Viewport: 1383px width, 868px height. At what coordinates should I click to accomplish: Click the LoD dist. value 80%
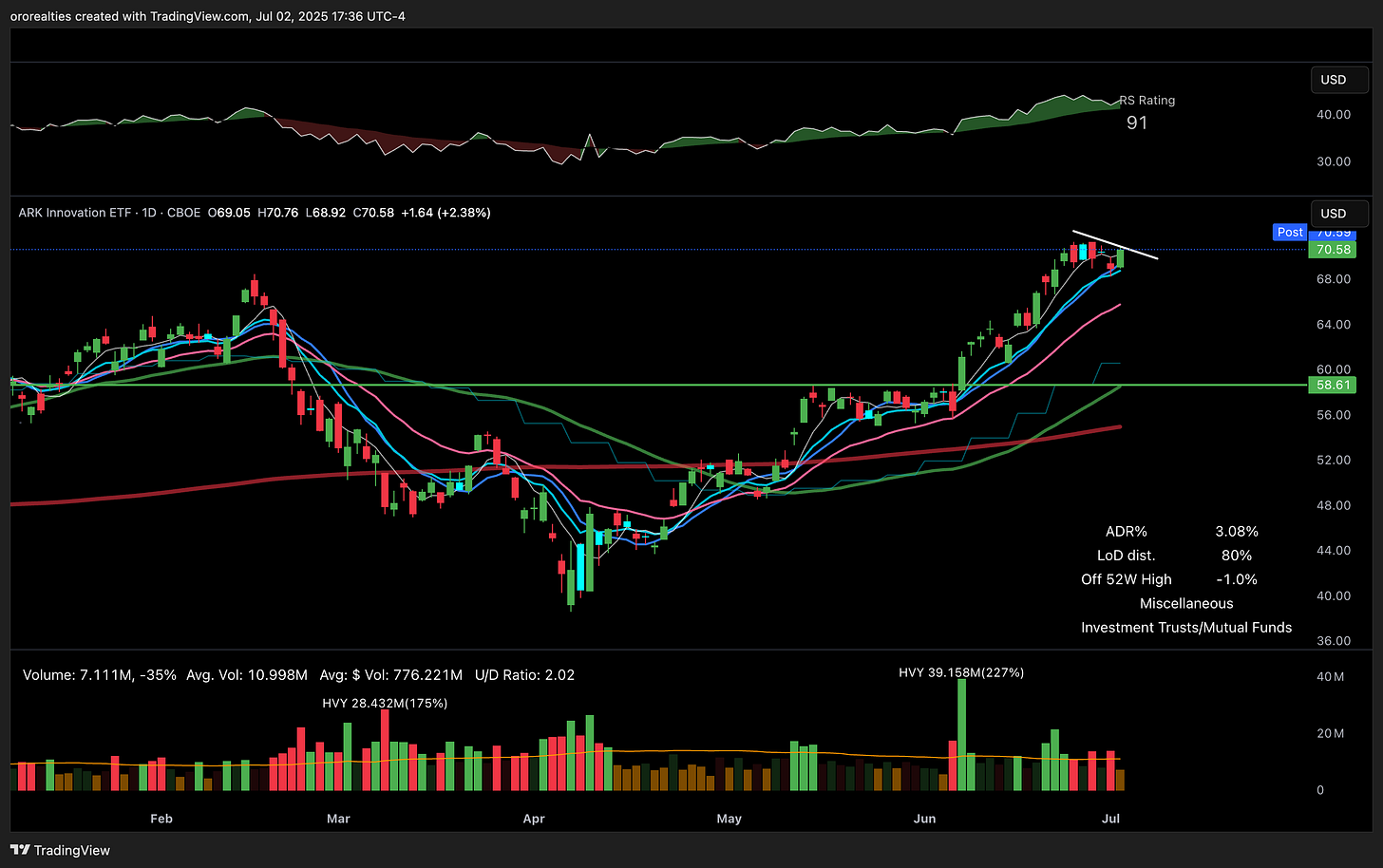tap(1237, 556)
